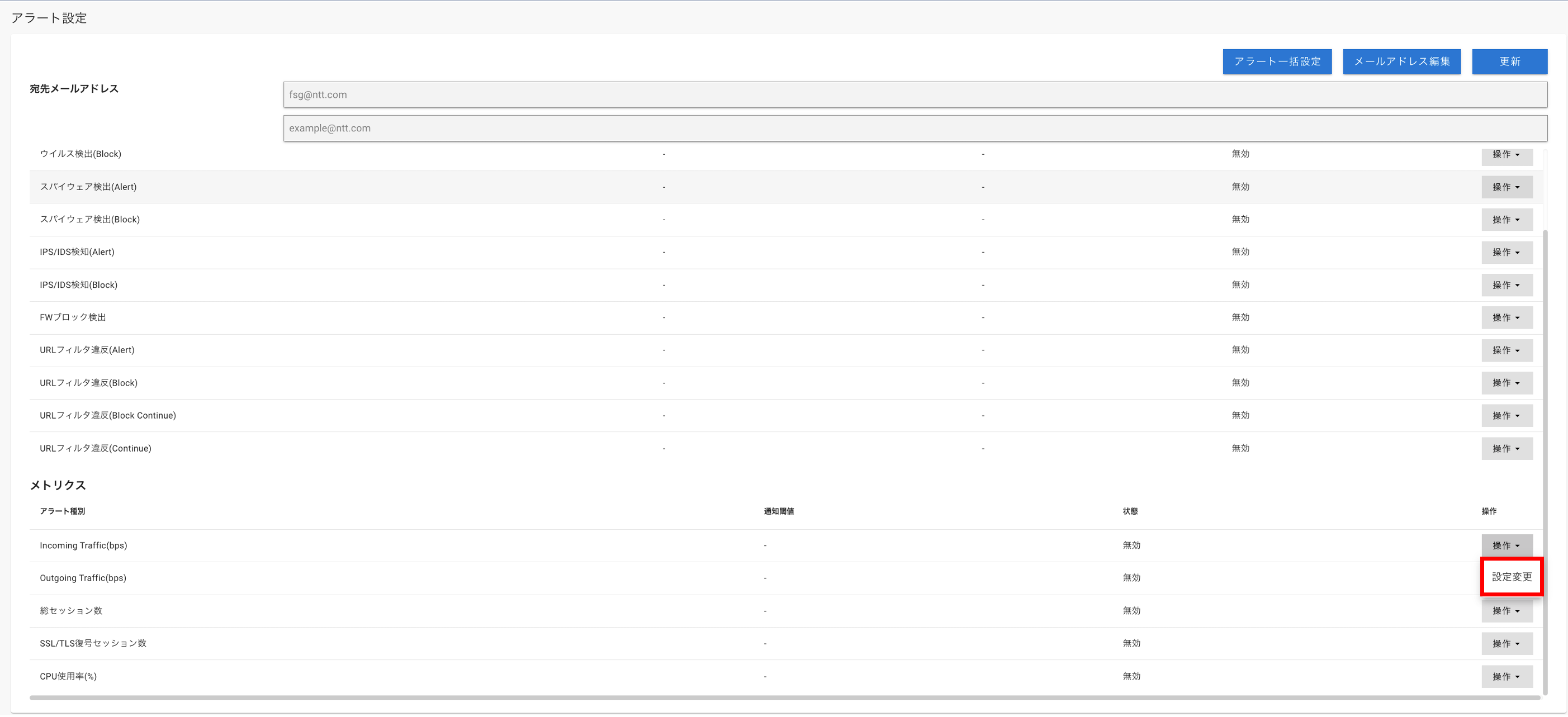Click the スパイウェア検出(Alert) row label
This screenshot has width=1568, height=717.
(88, 187)
